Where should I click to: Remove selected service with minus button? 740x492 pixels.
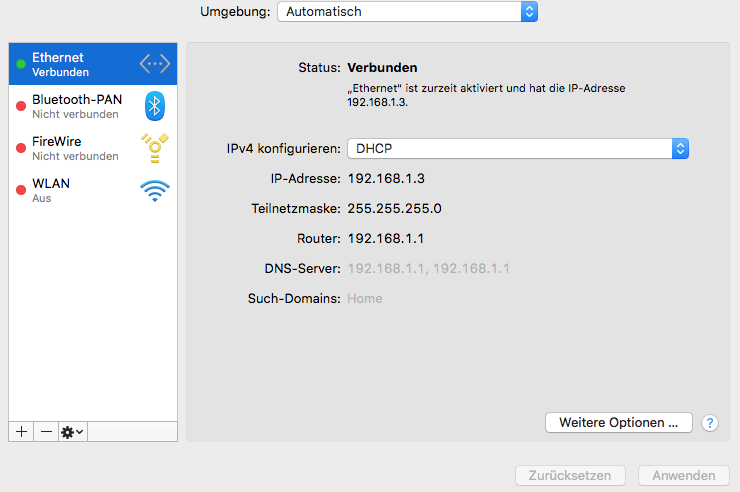[46, 431]
